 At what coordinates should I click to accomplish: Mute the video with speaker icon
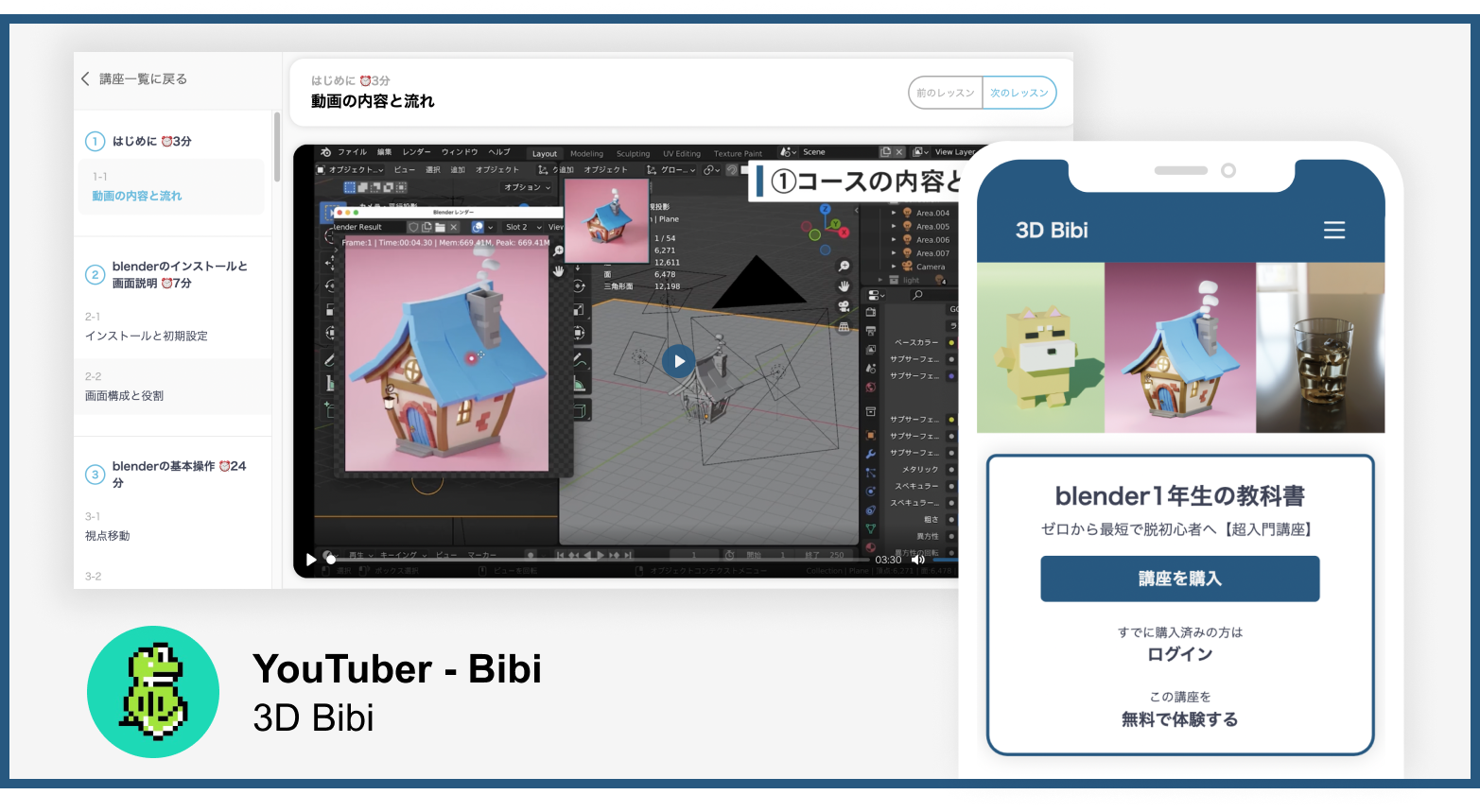tap(917, 560)
